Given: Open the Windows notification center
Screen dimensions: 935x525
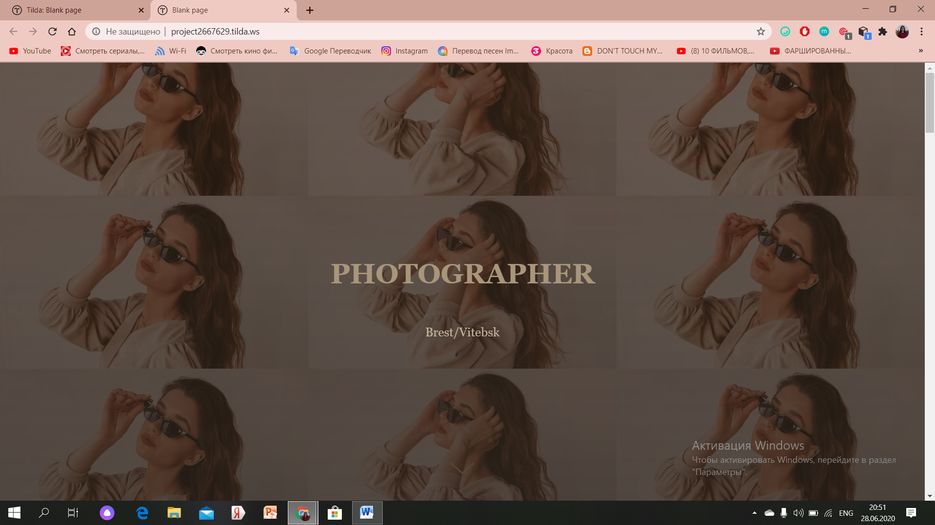Looking at the screenshot, I should point(911,512).
